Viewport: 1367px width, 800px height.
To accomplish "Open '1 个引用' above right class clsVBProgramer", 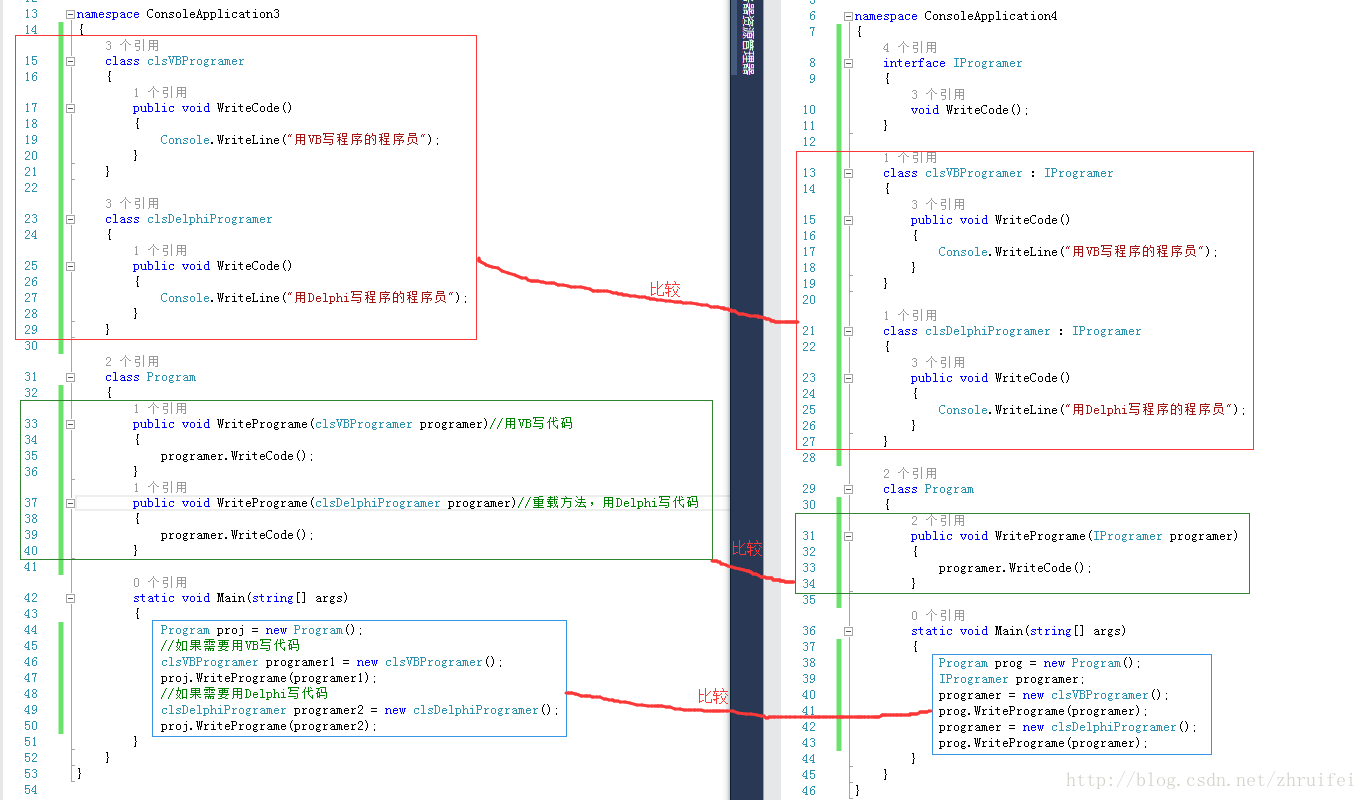I will coord(910,157).
